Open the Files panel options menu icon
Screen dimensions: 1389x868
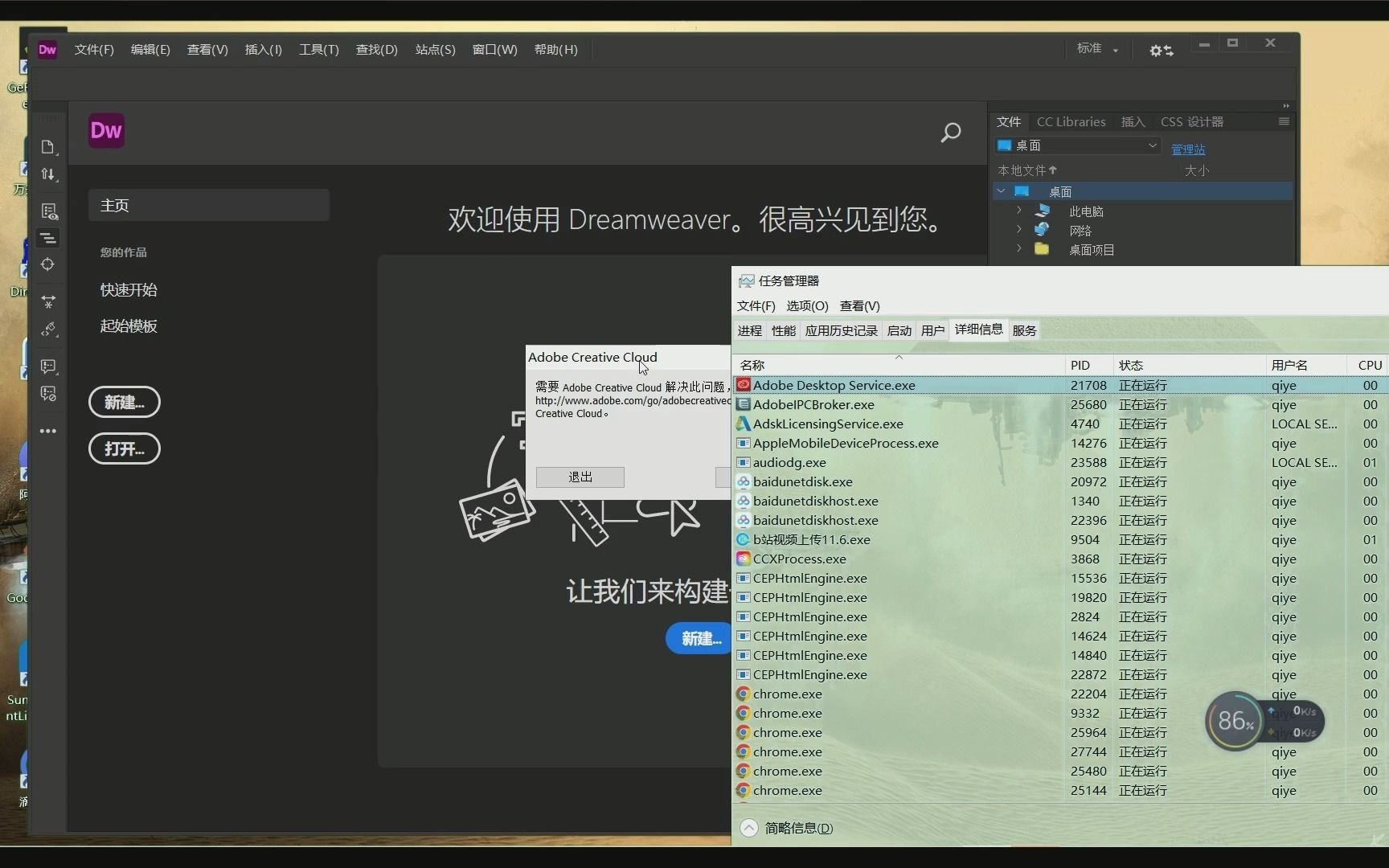tap(1284, 121)
